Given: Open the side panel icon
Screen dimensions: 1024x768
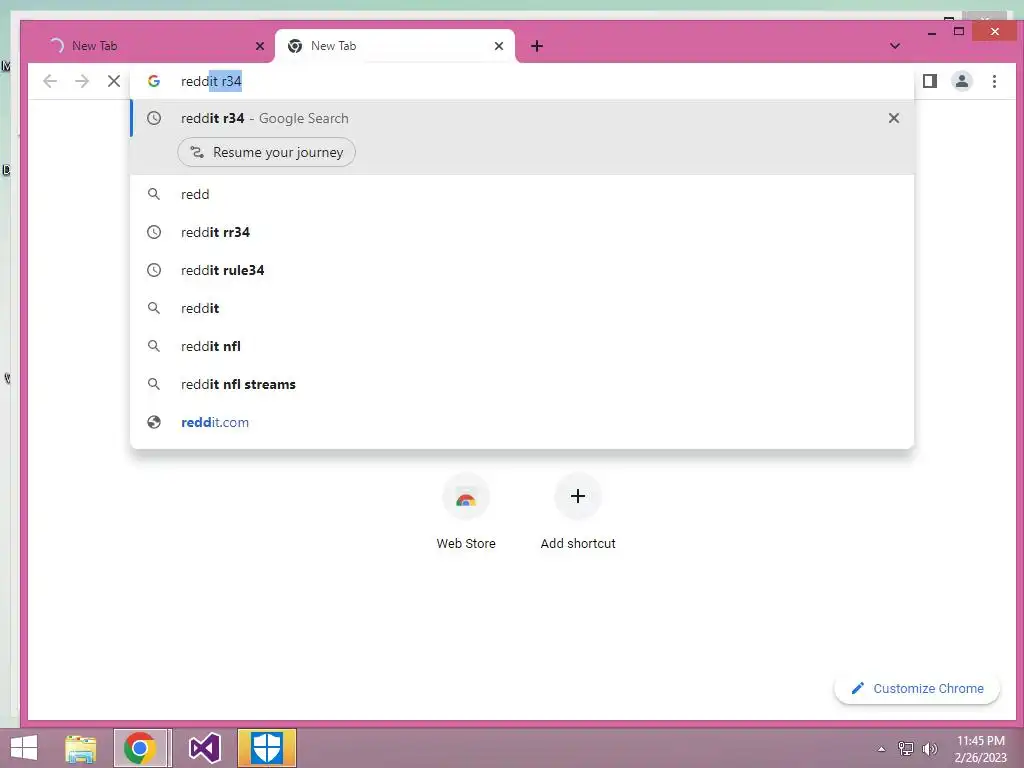Looking at the screenshot, I should [x=929, y=81].
